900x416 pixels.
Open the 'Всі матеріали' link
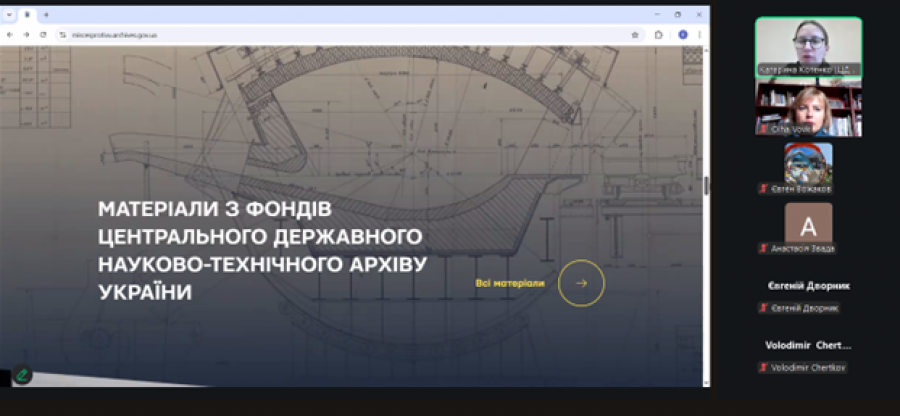coord(509,283)
